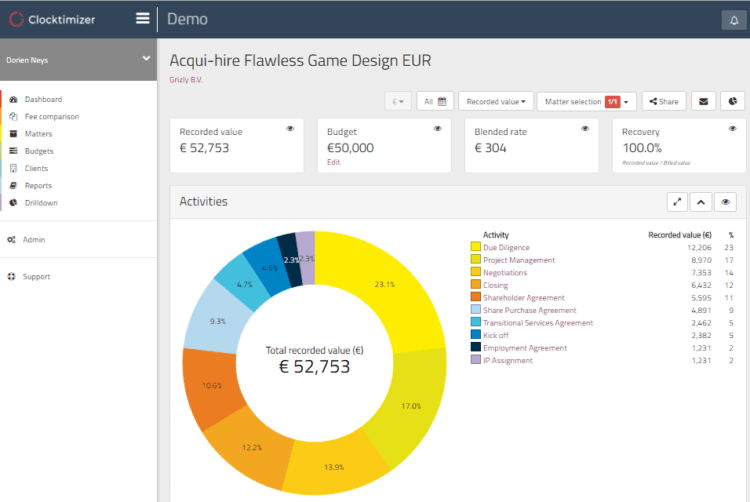
Task: Open the pie chart icon button
Action: coord(732,101)
